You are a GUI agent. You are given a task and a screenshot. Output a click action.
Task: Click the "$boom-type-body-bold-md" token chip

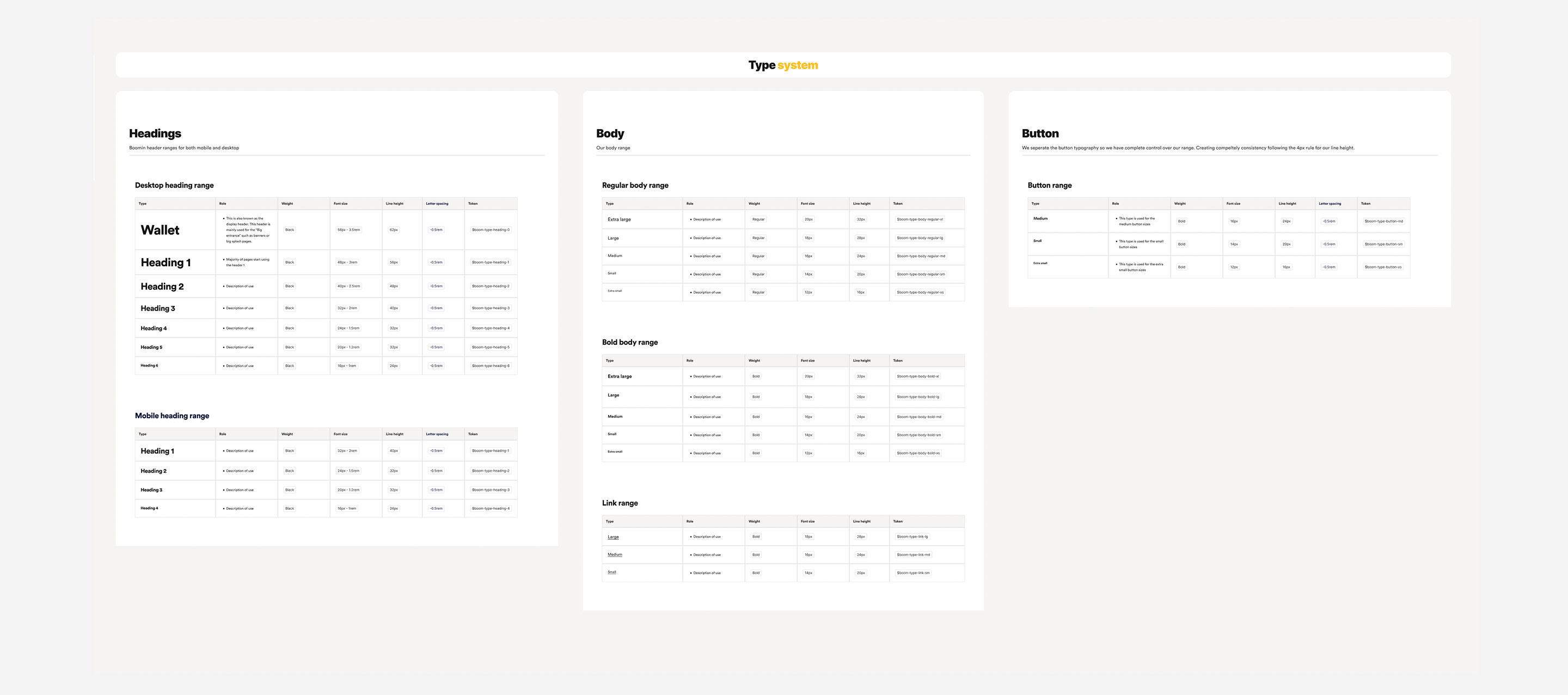pos(919,417)
